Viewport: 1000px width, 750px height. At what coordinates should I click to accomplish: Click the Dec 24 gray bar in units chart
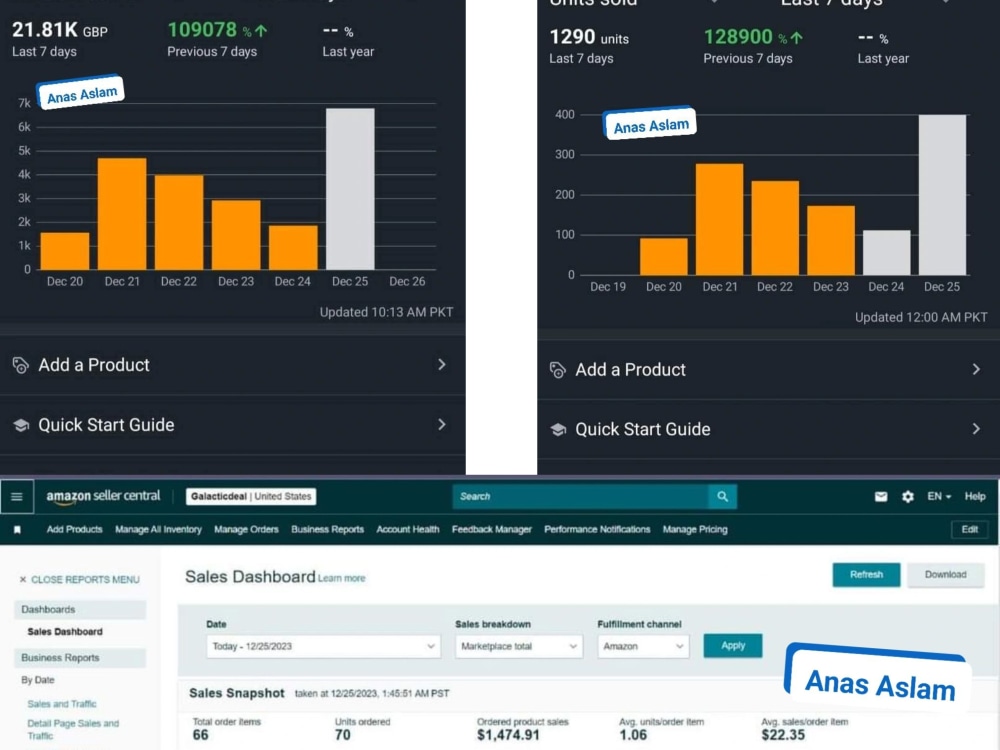(886, 253)
